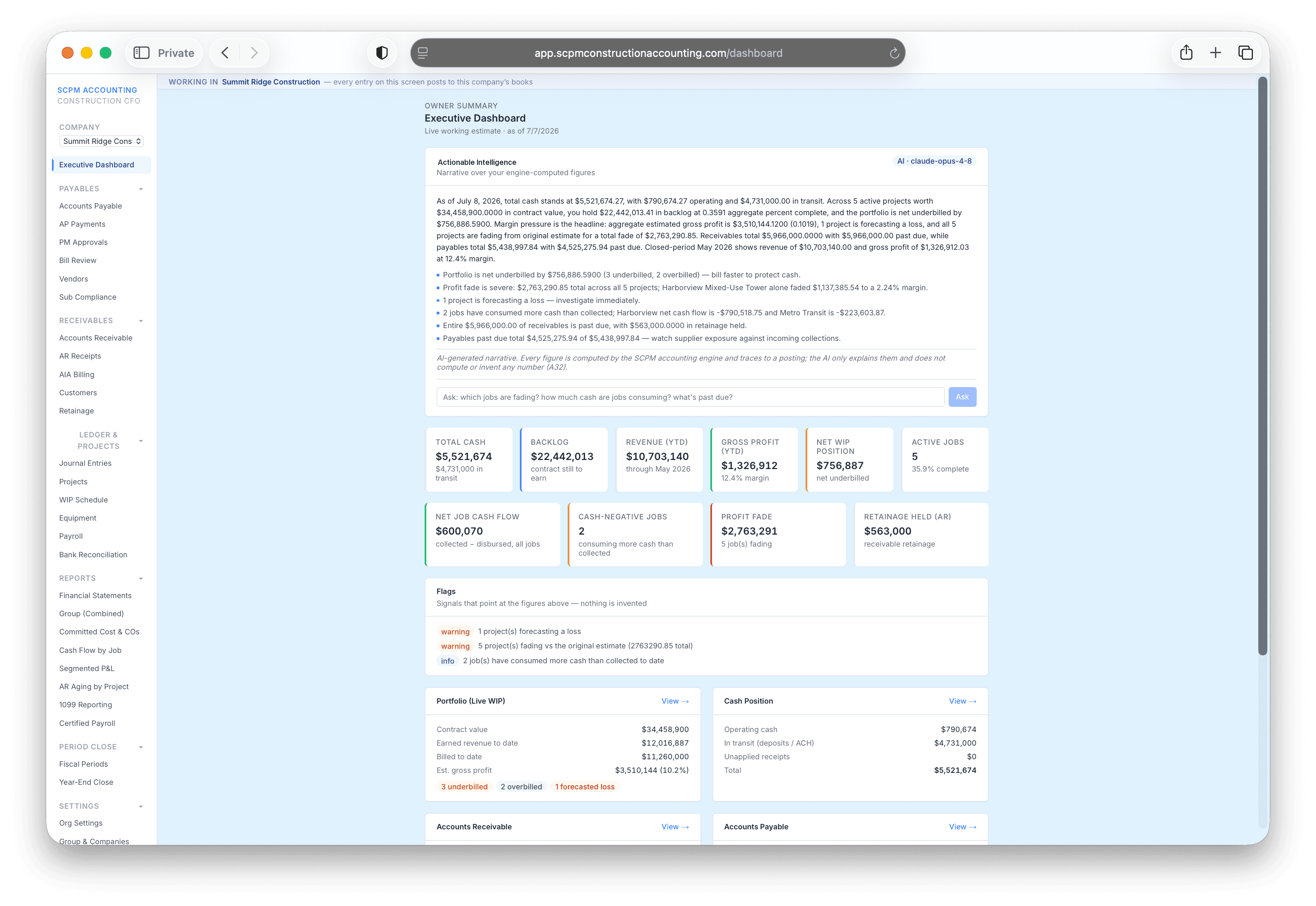Click the page vertical scrollbar
The height and width of the screenshot is (906, 1316).
click(x=1262, y=366)
